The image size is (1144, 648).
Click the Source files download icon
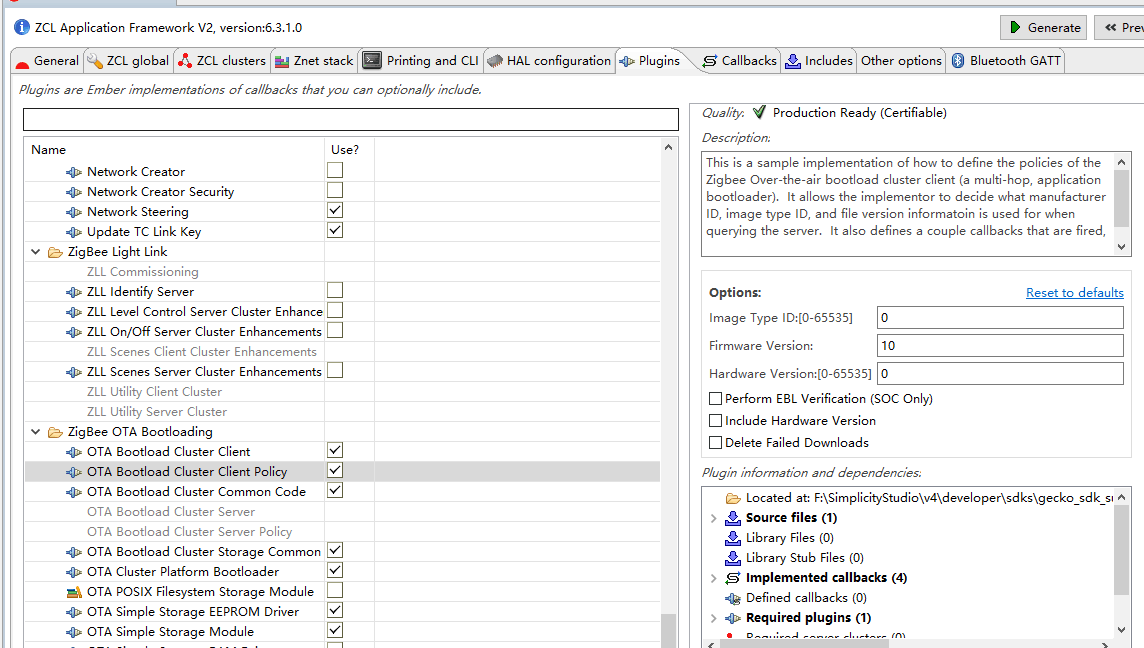click(733, 518)
